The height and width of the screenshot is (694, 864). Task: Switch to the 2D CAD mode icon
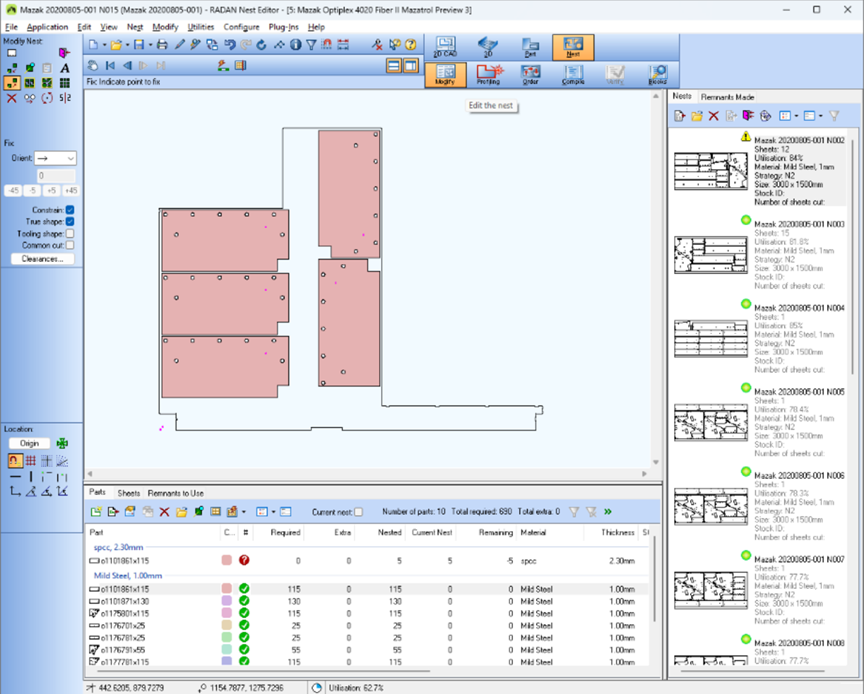pos(445,47)
